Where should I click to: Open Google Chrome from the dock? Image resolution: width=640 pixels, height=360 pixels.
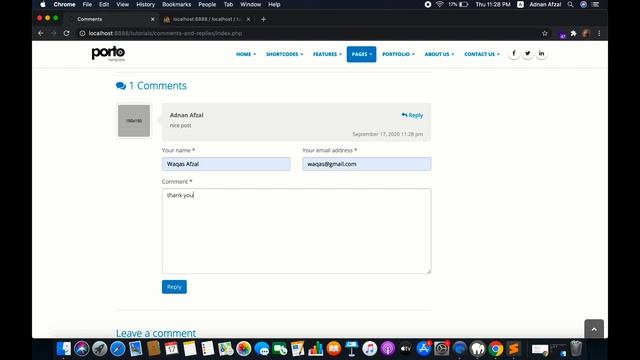tap(496, 349)
